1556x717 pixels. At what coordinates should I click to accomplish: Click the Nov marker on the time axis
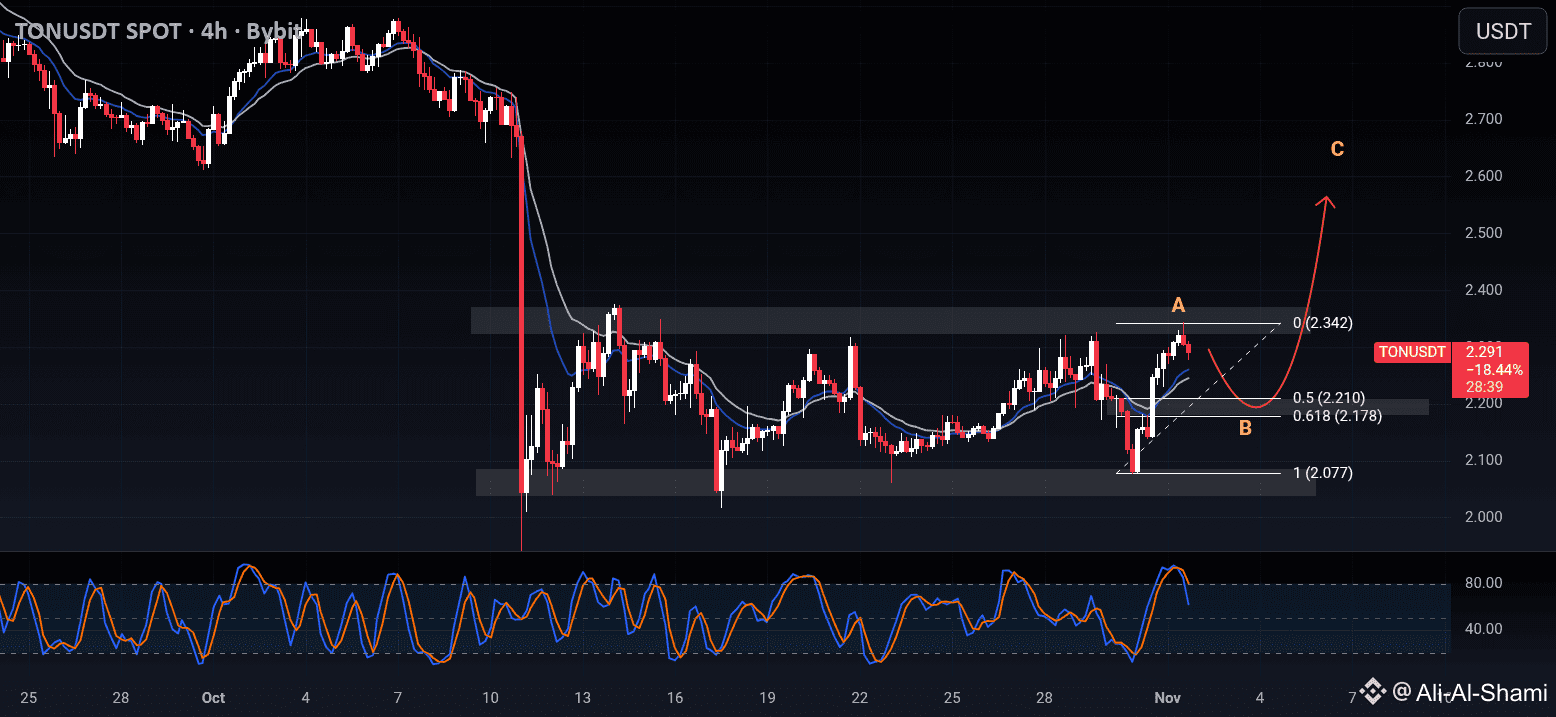(x=1168, y=697)
